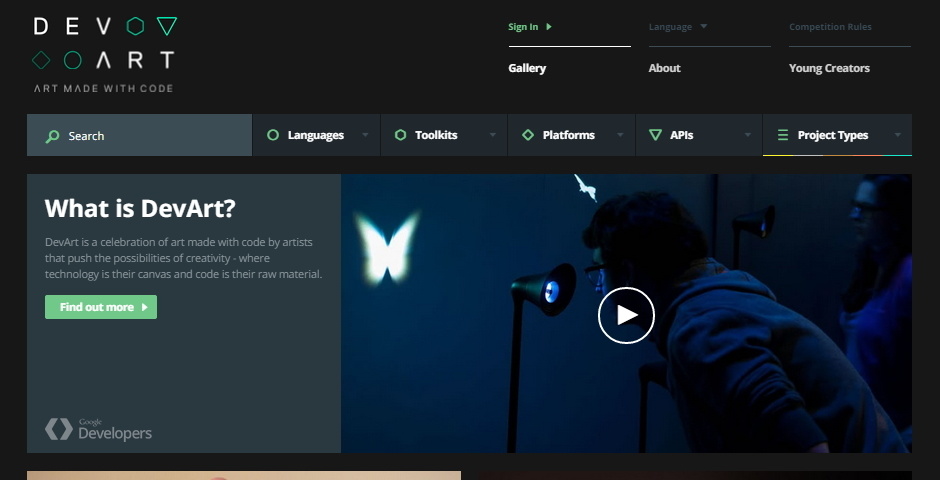Image resolution: width=940 pixels, height=480 pixels.
Task: Open the Gallery page
Action: (527, 68)
